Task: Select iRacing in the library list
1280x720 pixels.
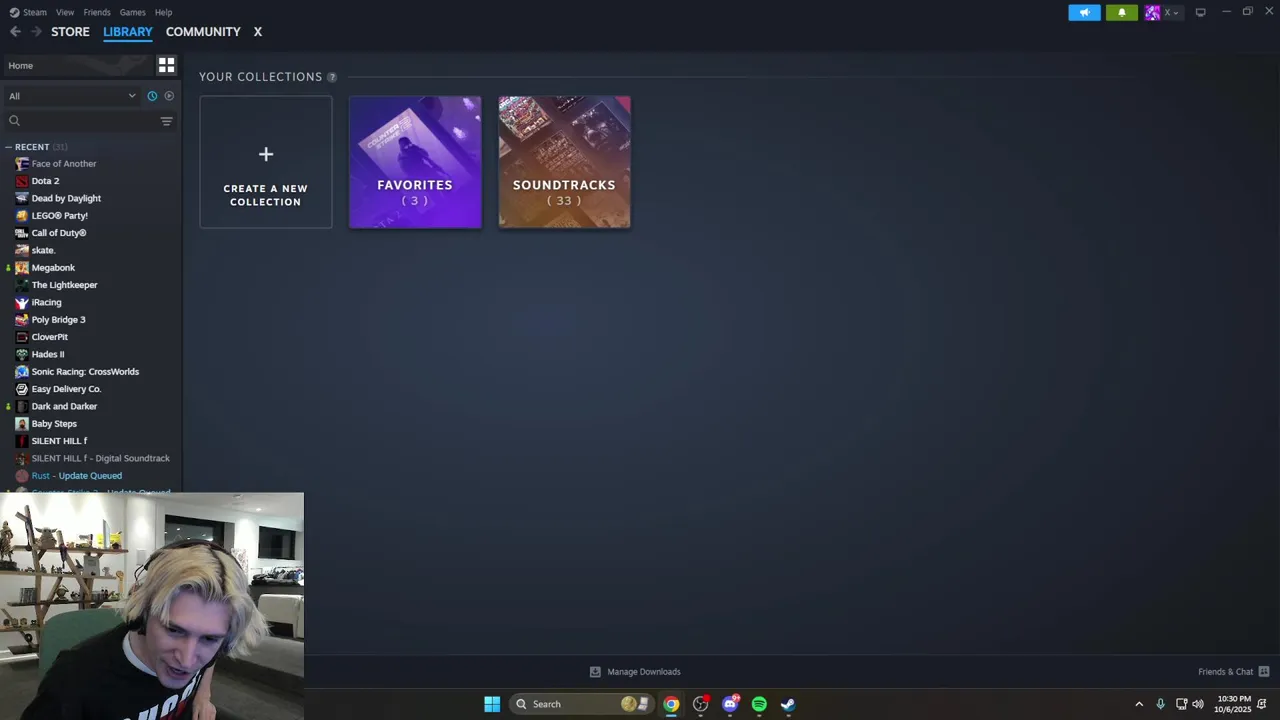Action: [x=46, y=302]
